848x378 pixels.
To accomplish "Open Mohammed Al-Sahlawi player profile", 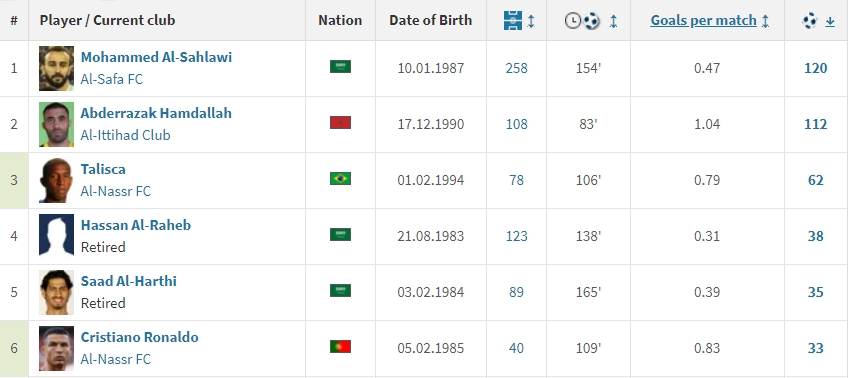I will pyautogui.click(x=156, y=57).
